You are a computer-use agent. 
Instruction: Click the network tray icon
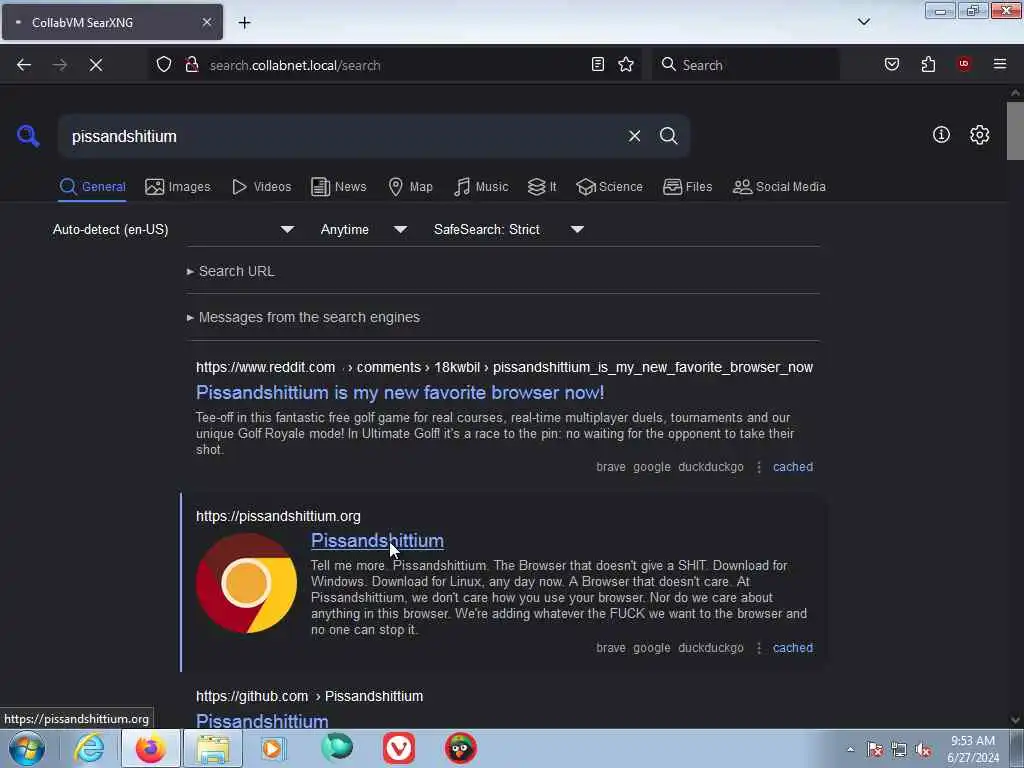click(899, 750)
